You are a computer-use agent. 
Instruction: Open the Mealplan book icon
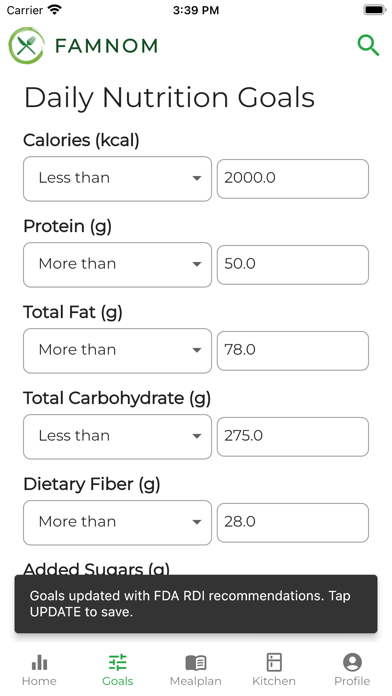196,663
